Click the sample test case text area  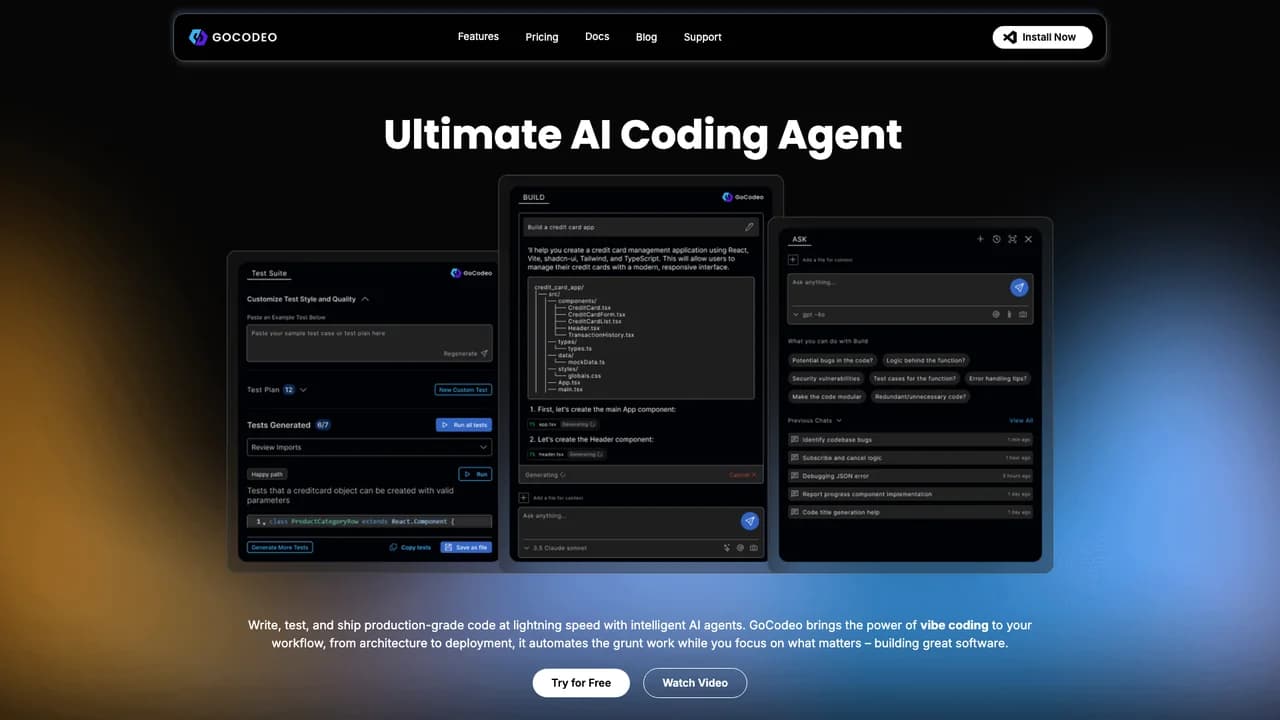pos(369,342)
